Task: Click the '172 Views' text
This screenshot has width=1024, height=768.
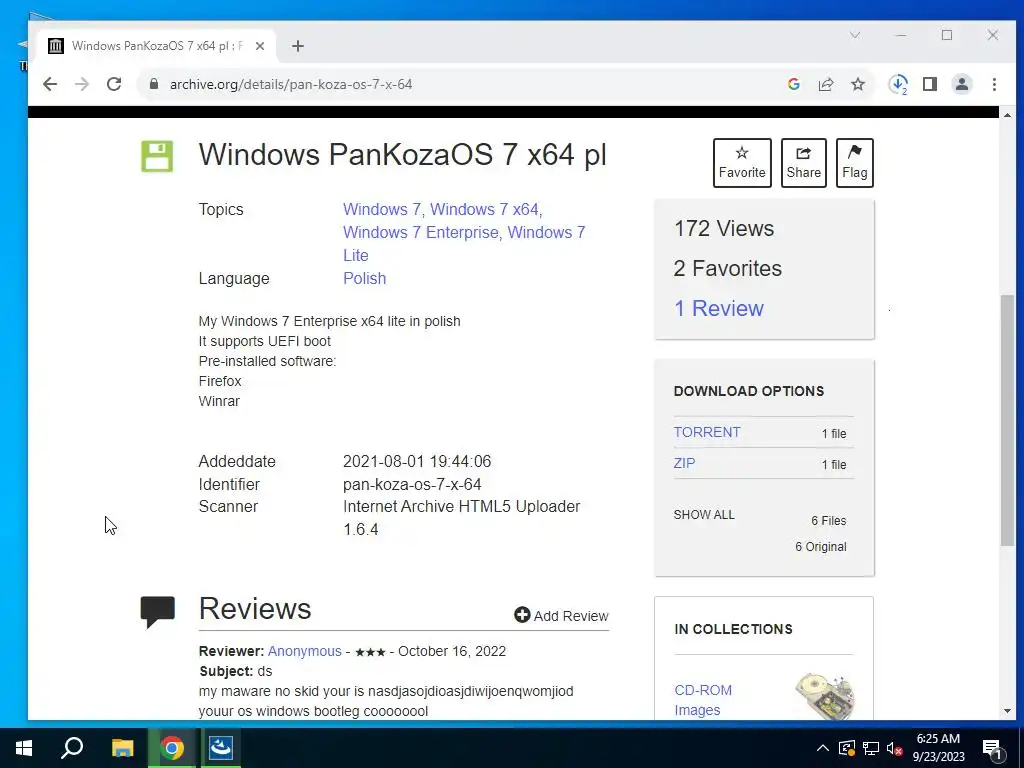Action: [x=724, y=229]
